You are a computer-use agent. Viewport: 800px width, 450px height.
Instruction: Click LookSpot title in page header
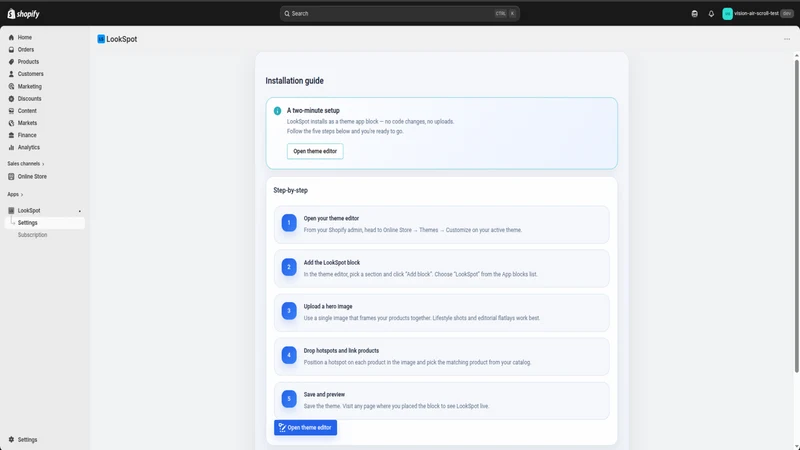coord(121,39)
